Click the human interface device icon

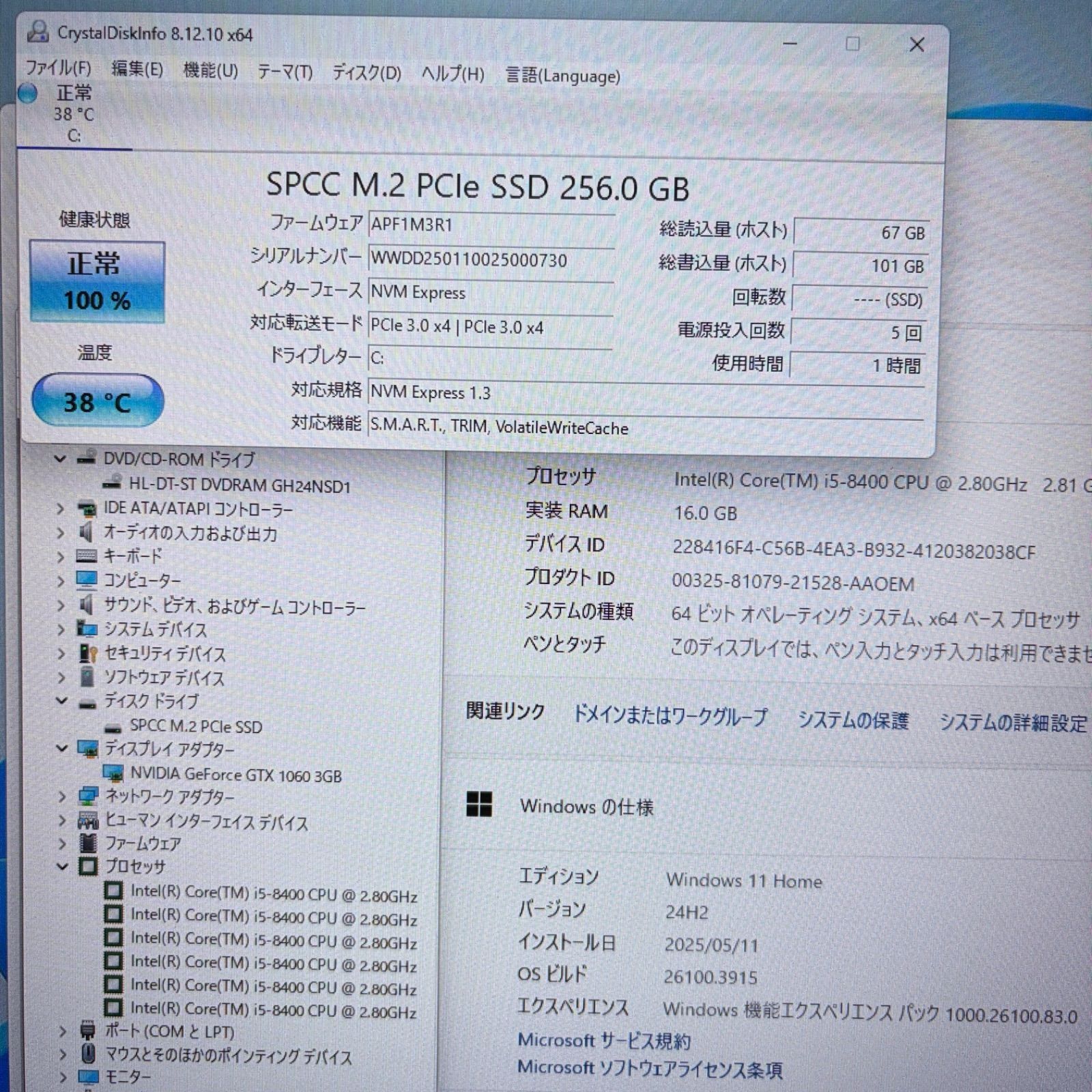(88, 820)
